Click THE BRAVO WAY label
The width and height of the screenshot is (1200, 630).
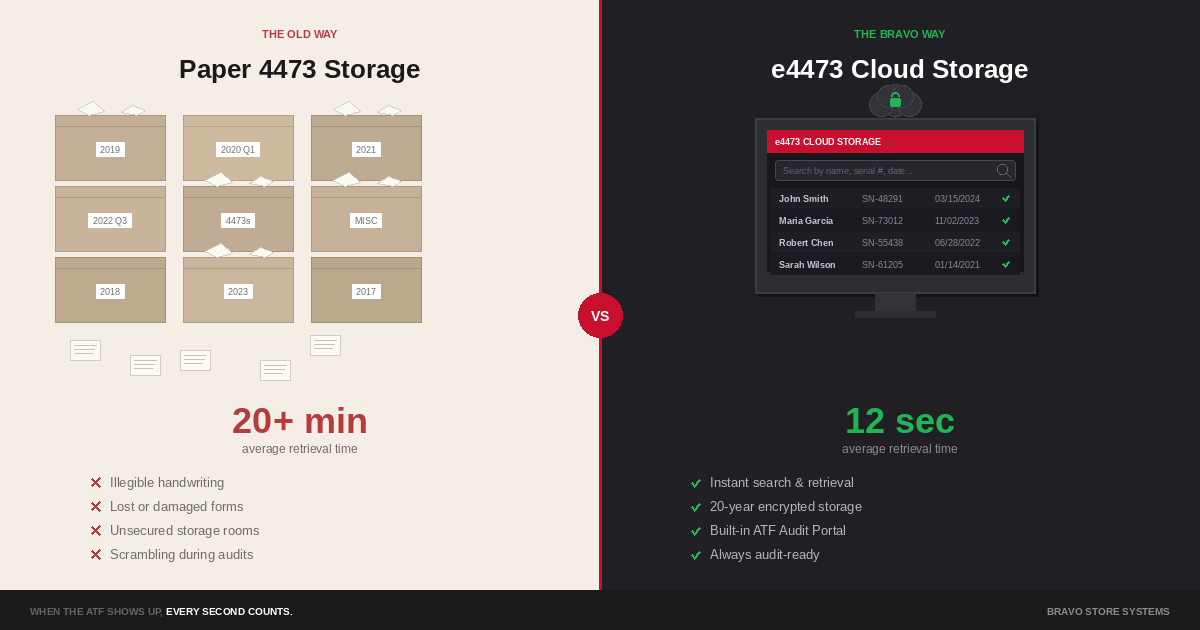coord(900,34)
